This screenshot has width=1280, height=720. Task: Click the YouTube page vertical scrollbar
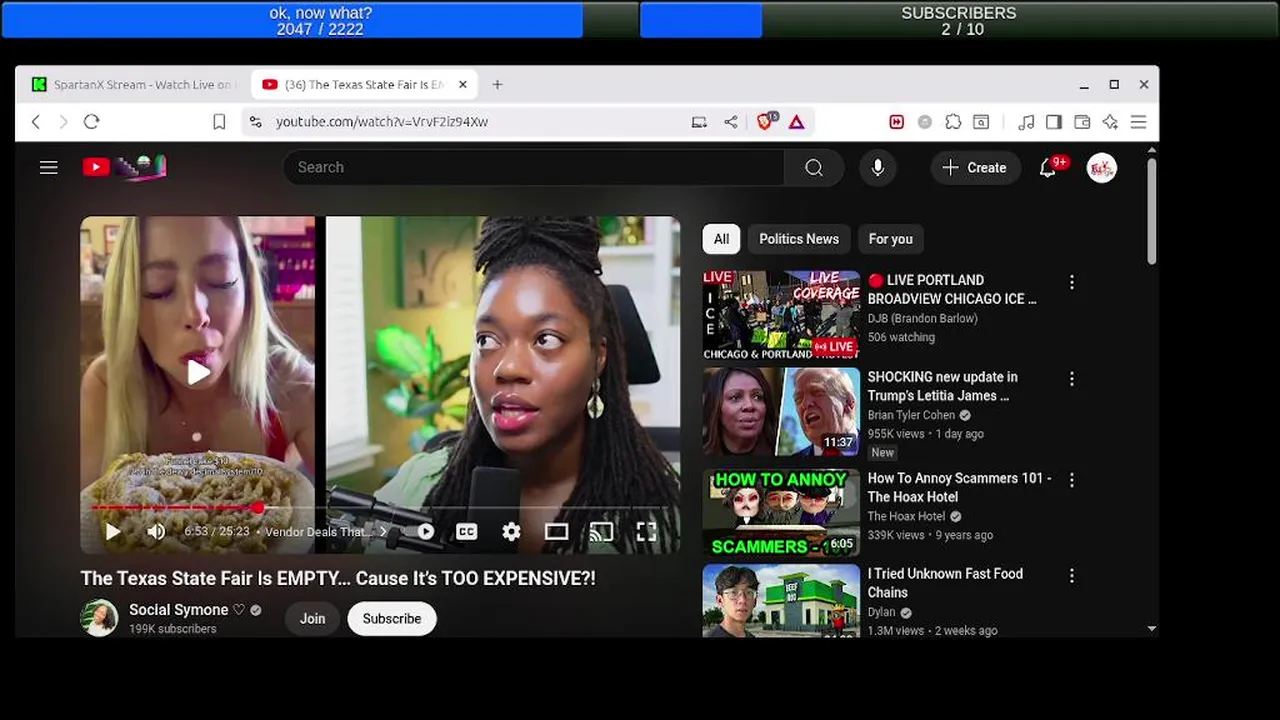(x=1151, y=210)
